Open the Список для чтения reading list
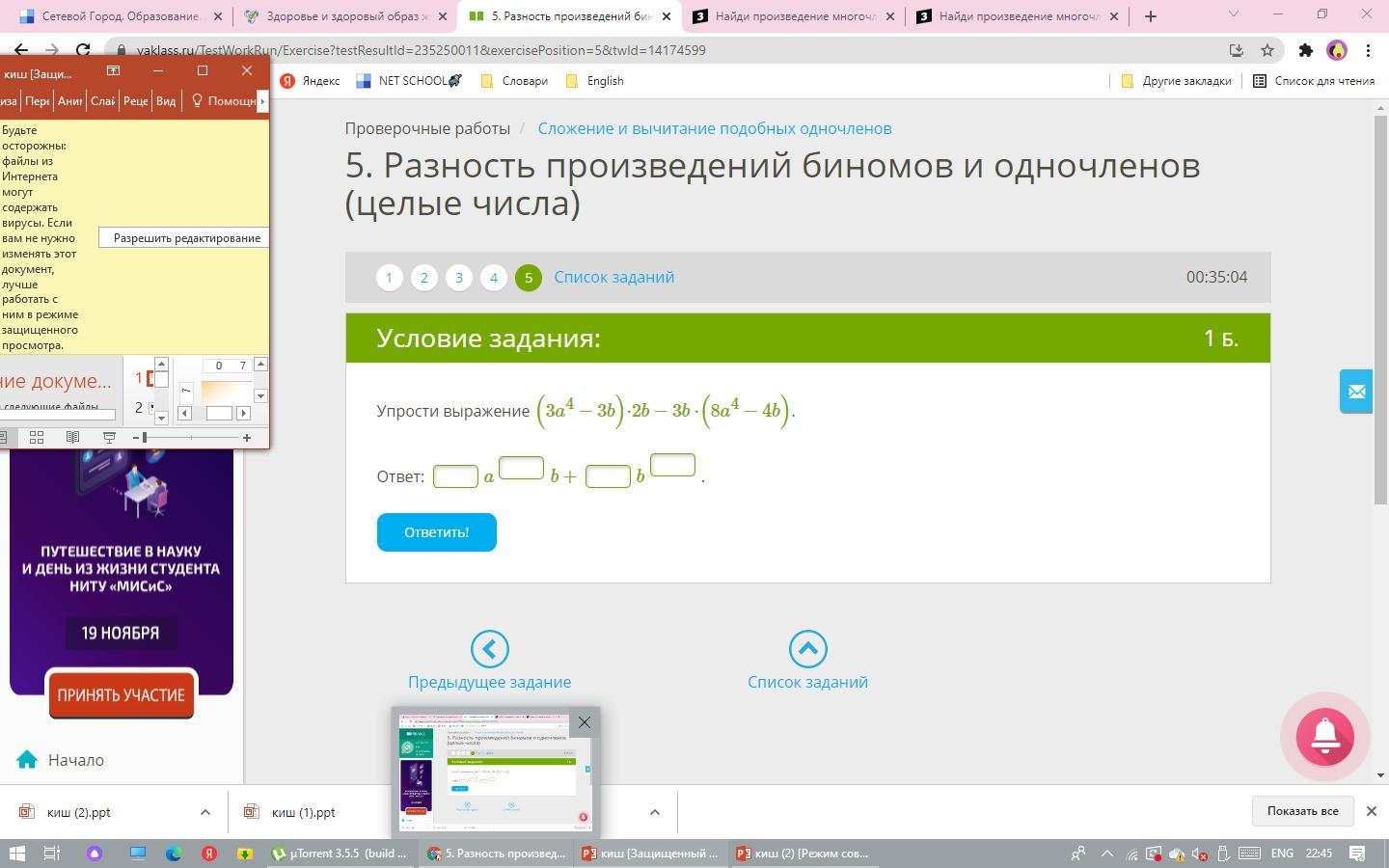Image resolution: width=1389 pixels, height=868 pixels. click(1314, 81)
